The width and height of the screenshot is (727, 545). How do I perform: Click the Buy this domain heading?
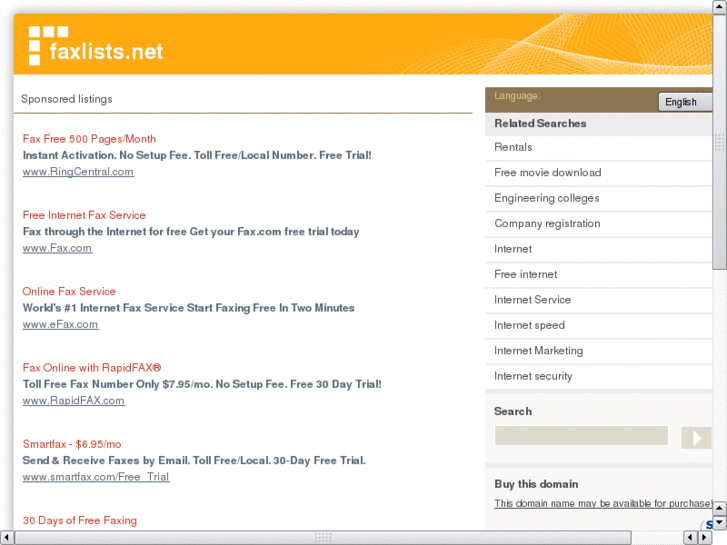[x=536, y=484]
